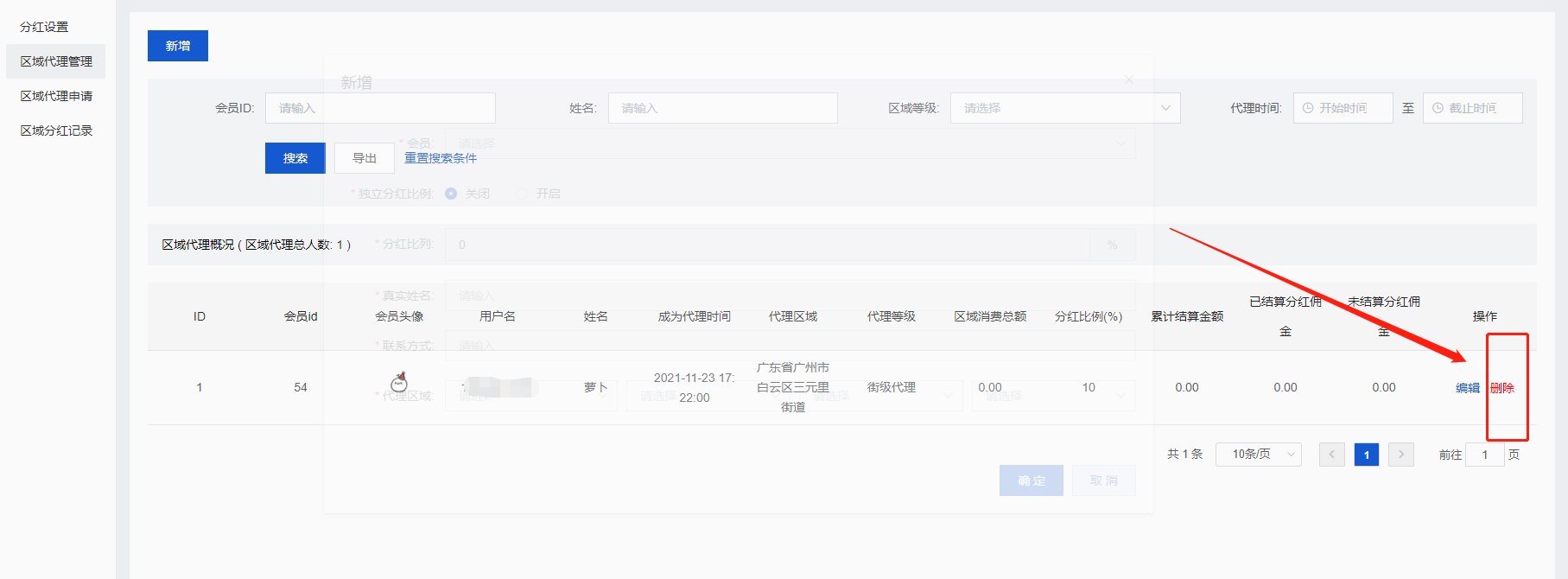Go to next page with right arrow
This screenshot has height=579, width=1568.
(1400, 455)
